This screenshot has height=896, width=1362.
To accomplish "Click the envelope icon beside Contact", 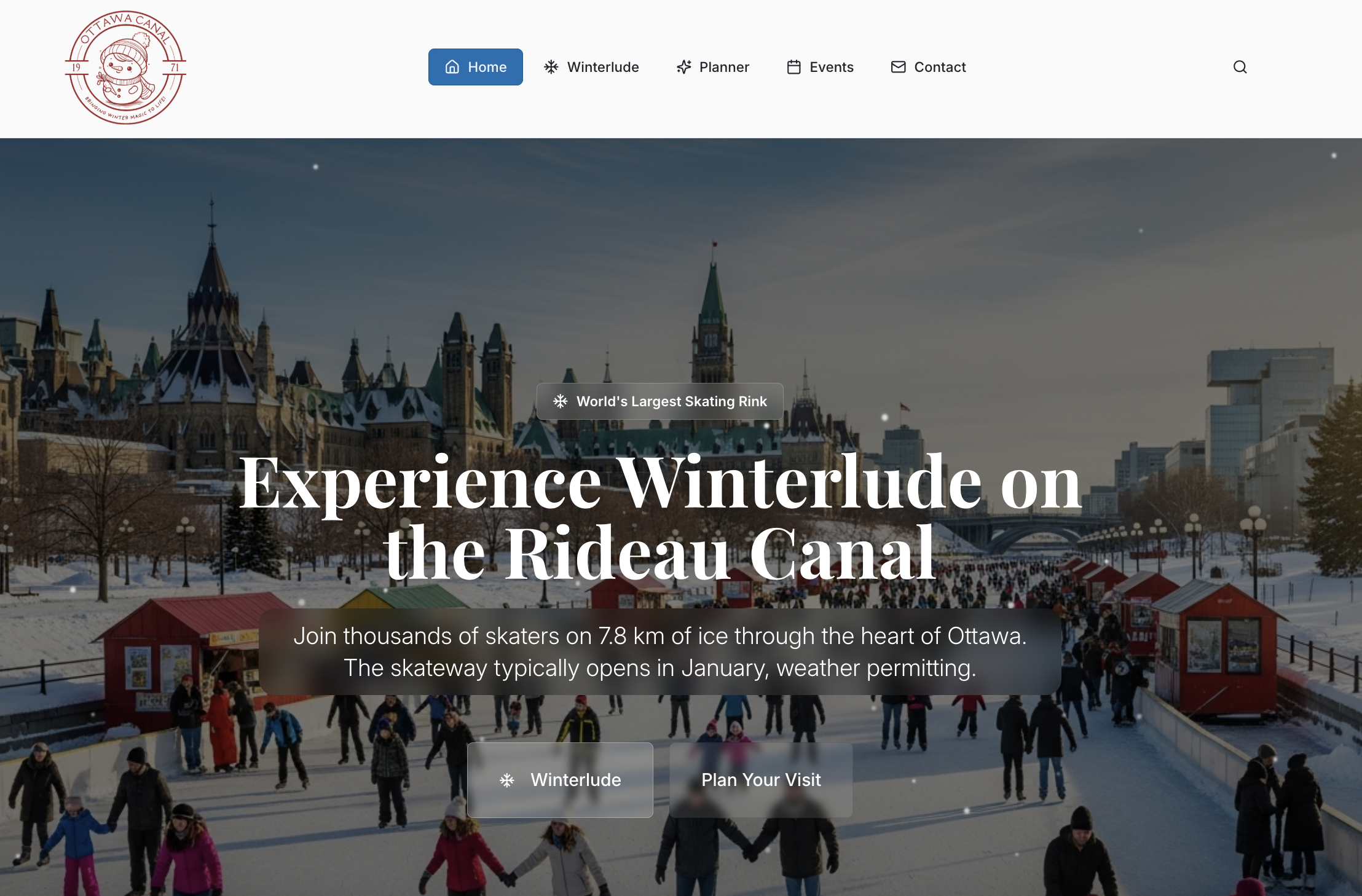I will click(899, 67).
